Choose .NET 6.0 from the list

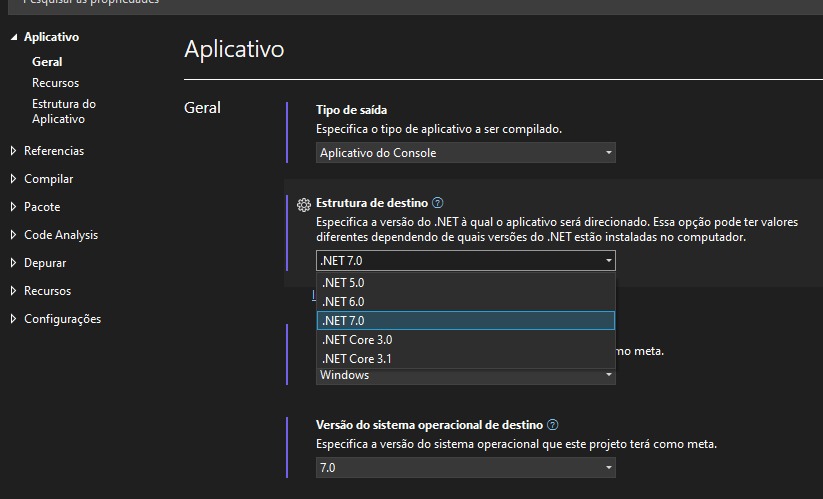(466, 302)
